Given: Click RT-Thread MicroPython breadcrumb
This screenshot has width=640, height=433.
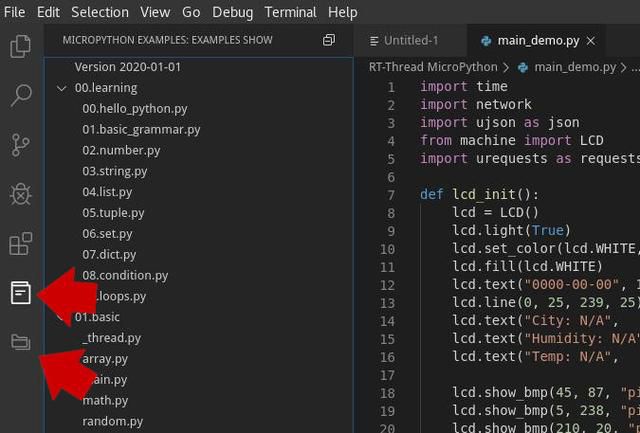Looking at the screenshot, I should (433, 67).
